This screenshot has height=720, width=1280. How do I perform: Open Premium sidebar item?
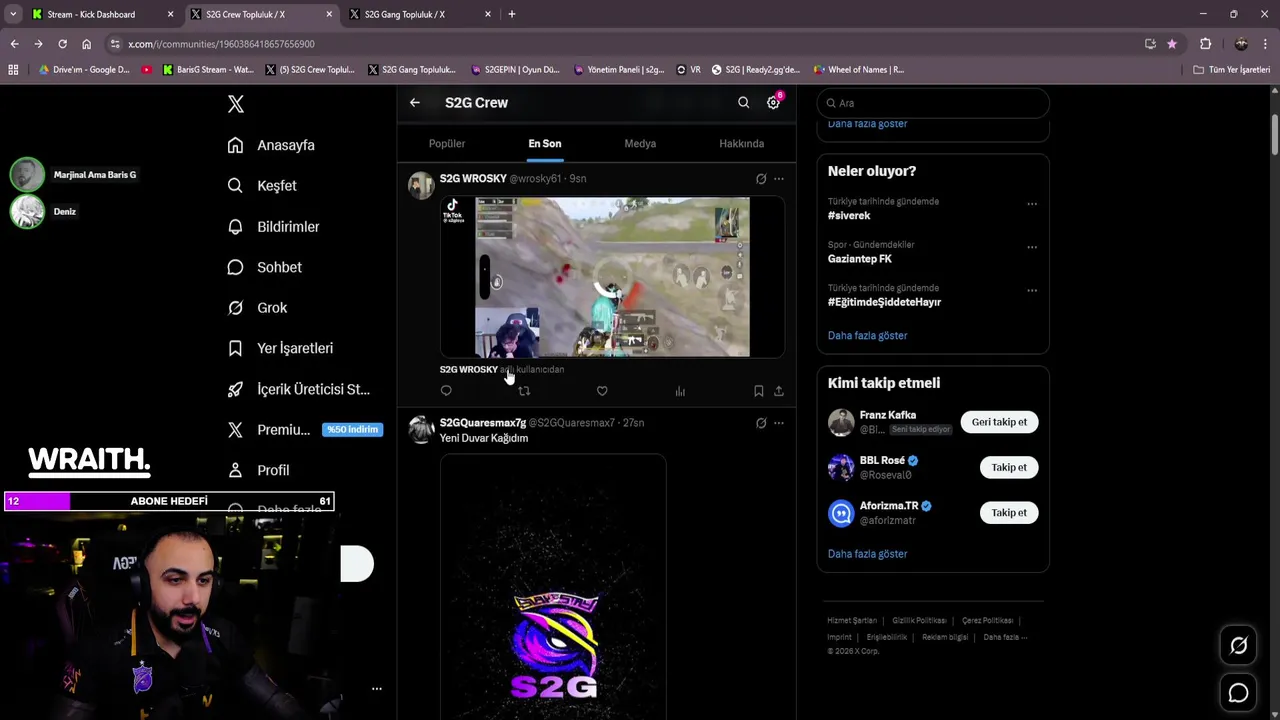304,430
